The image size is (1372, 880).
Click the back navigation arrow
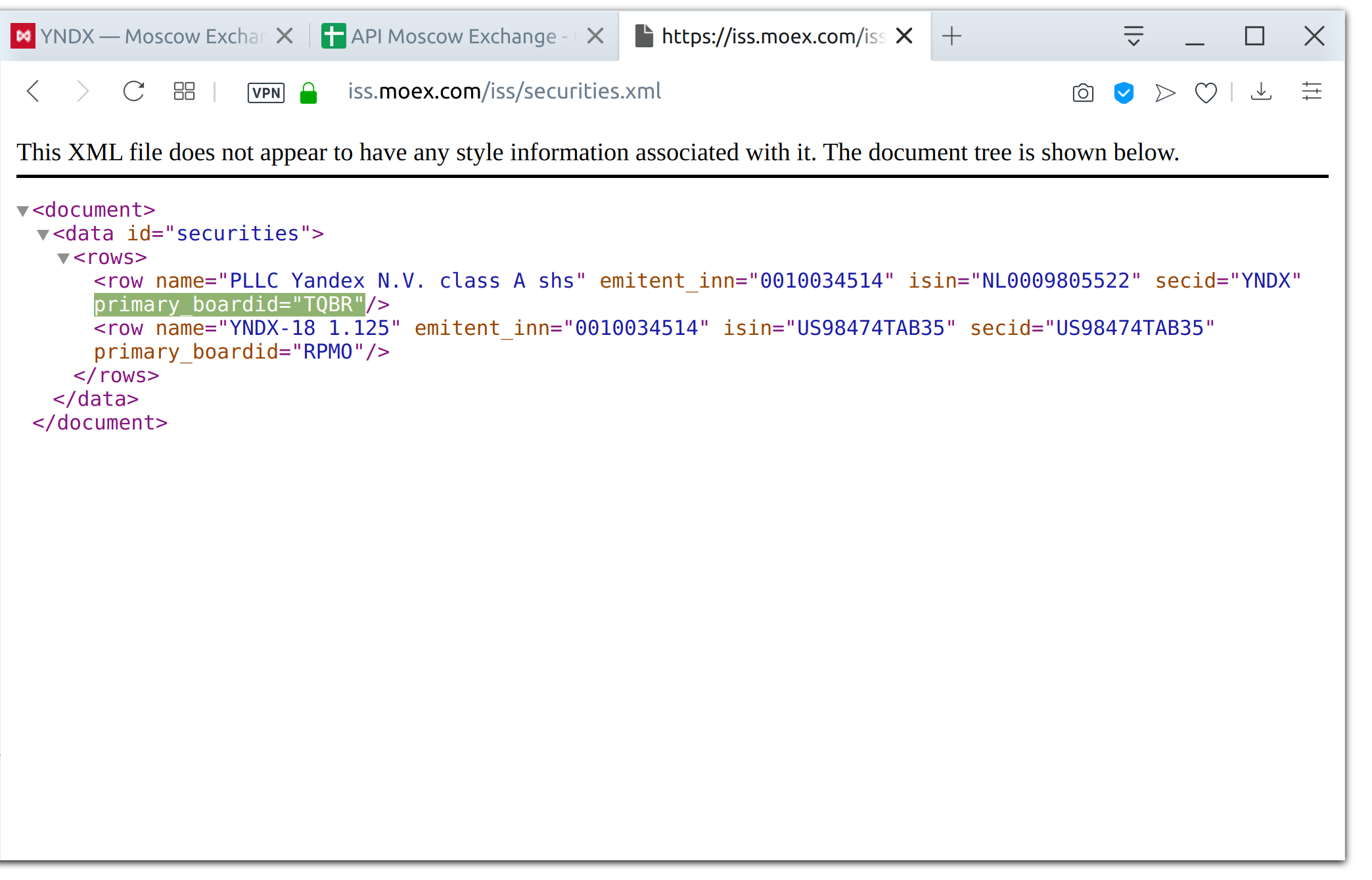[x=34, y=91]
